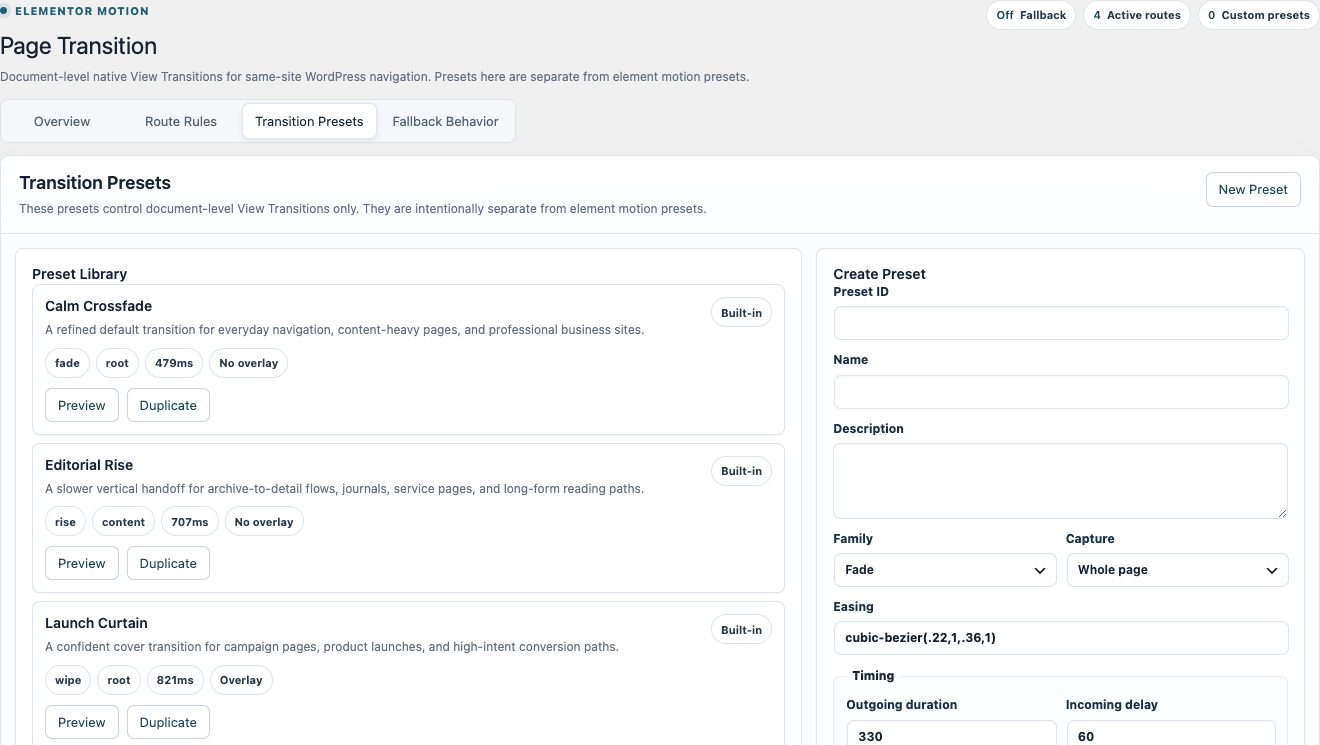Preview the Launch Curtain preset
Viewport: 1320px width, 745px height.
click(82, 722)
